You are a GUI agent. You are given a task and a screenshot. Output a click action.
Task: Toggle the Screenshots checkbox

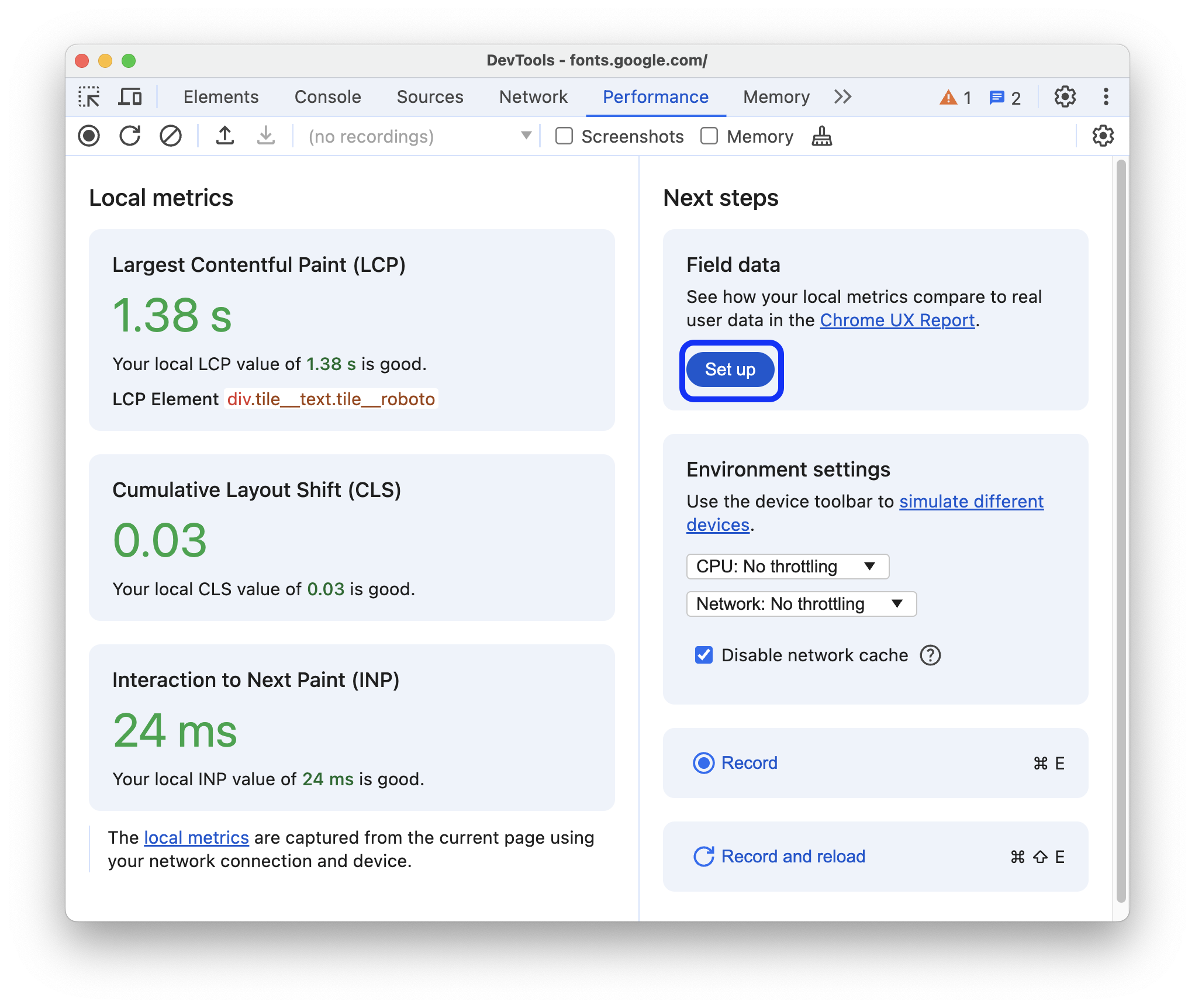point(563,137)
